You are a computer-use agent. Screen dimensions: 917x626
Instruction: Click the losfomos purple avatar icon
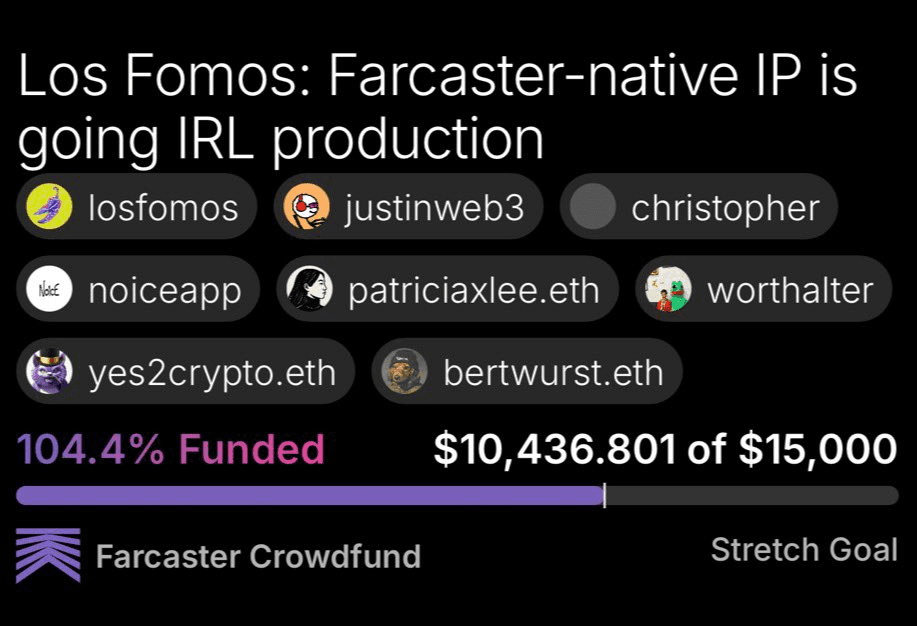[49, 207]
